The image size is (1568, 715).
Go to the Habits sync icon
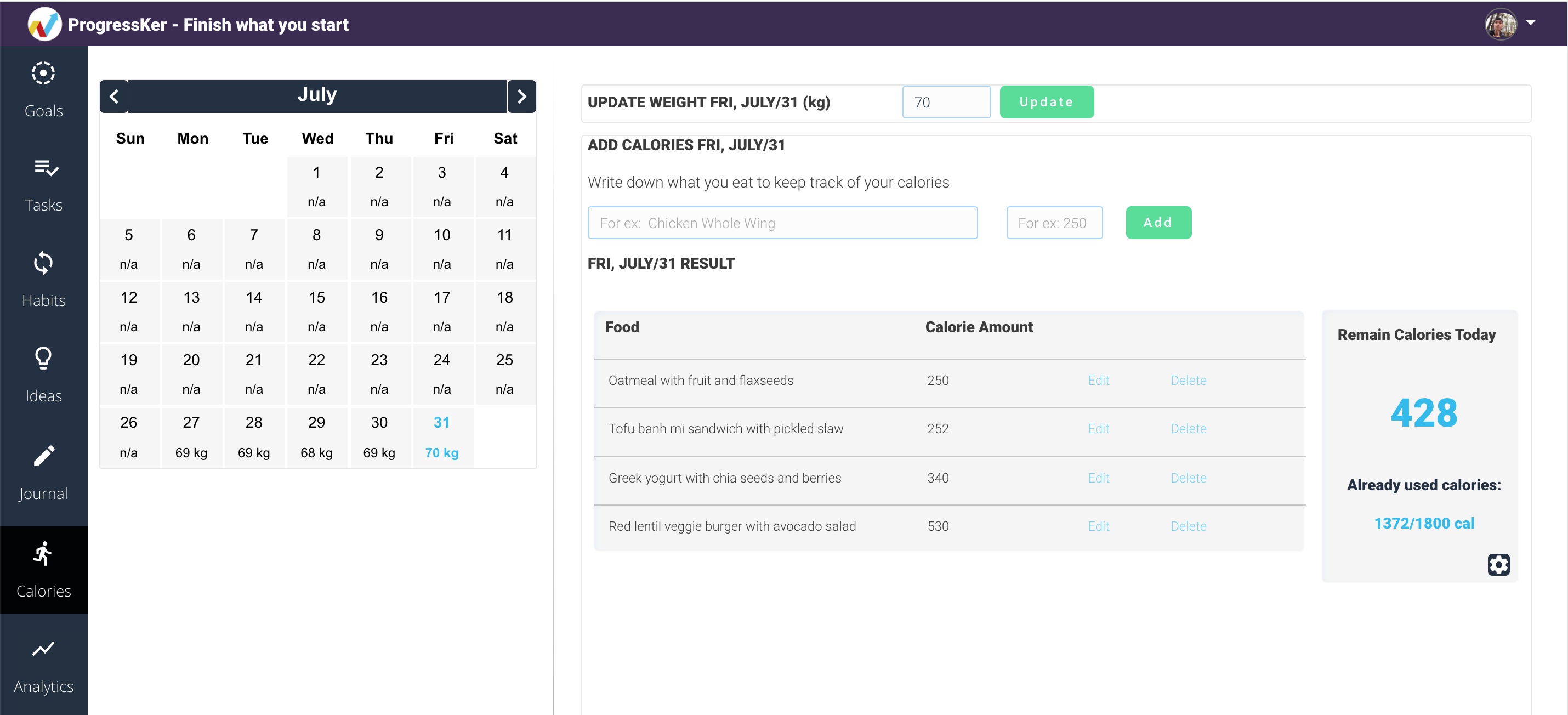coord(43,262)
